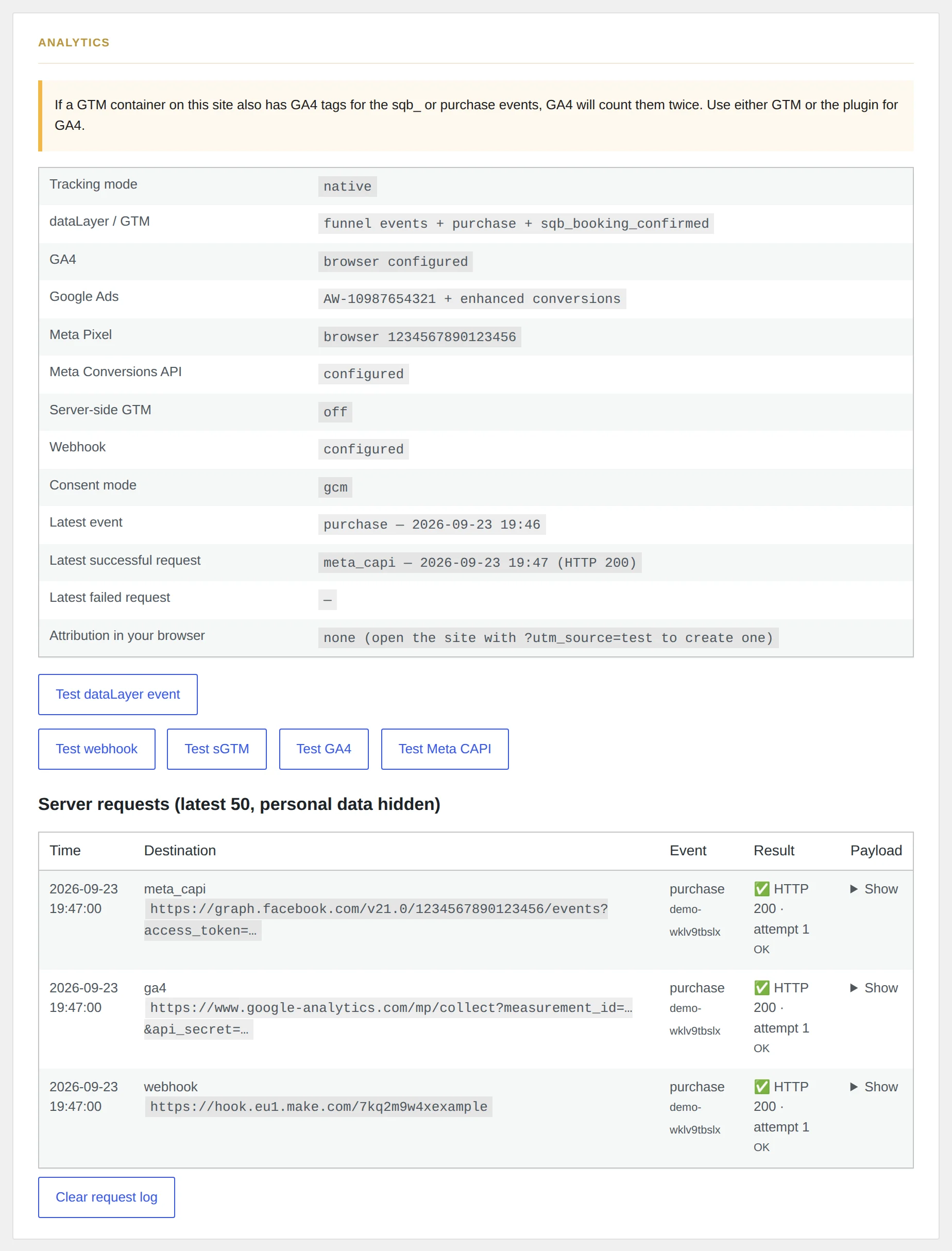The height and width of the screenshot is (1251, 952).
Task: Select the hook.eu1.make.com webhook URL
Action: click(318, 1106)
